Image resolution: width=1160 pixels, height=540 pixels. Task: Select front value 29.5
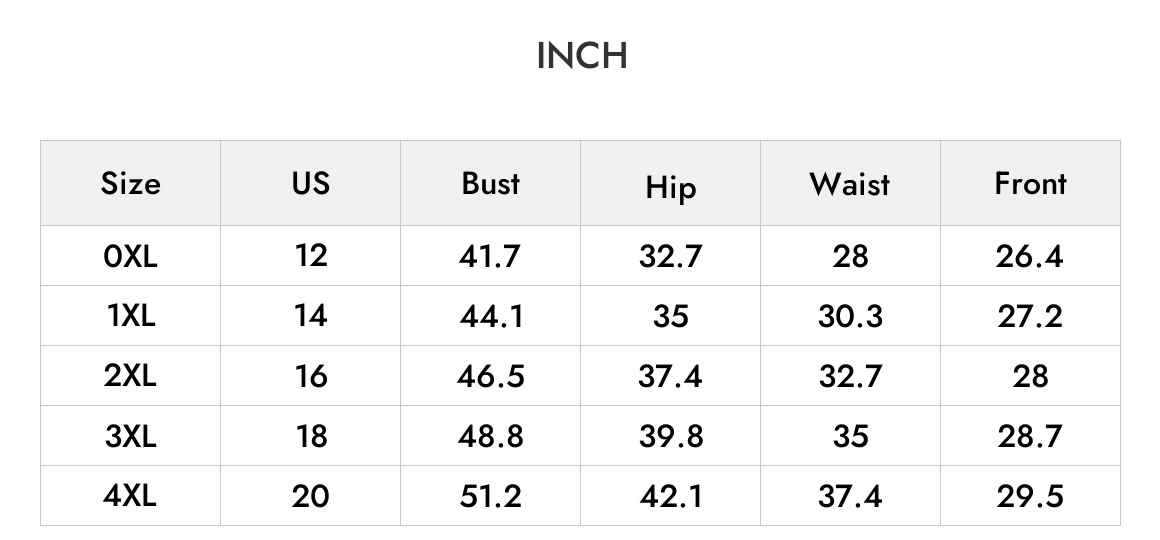pyautogui.click(x=1030, y=496)
